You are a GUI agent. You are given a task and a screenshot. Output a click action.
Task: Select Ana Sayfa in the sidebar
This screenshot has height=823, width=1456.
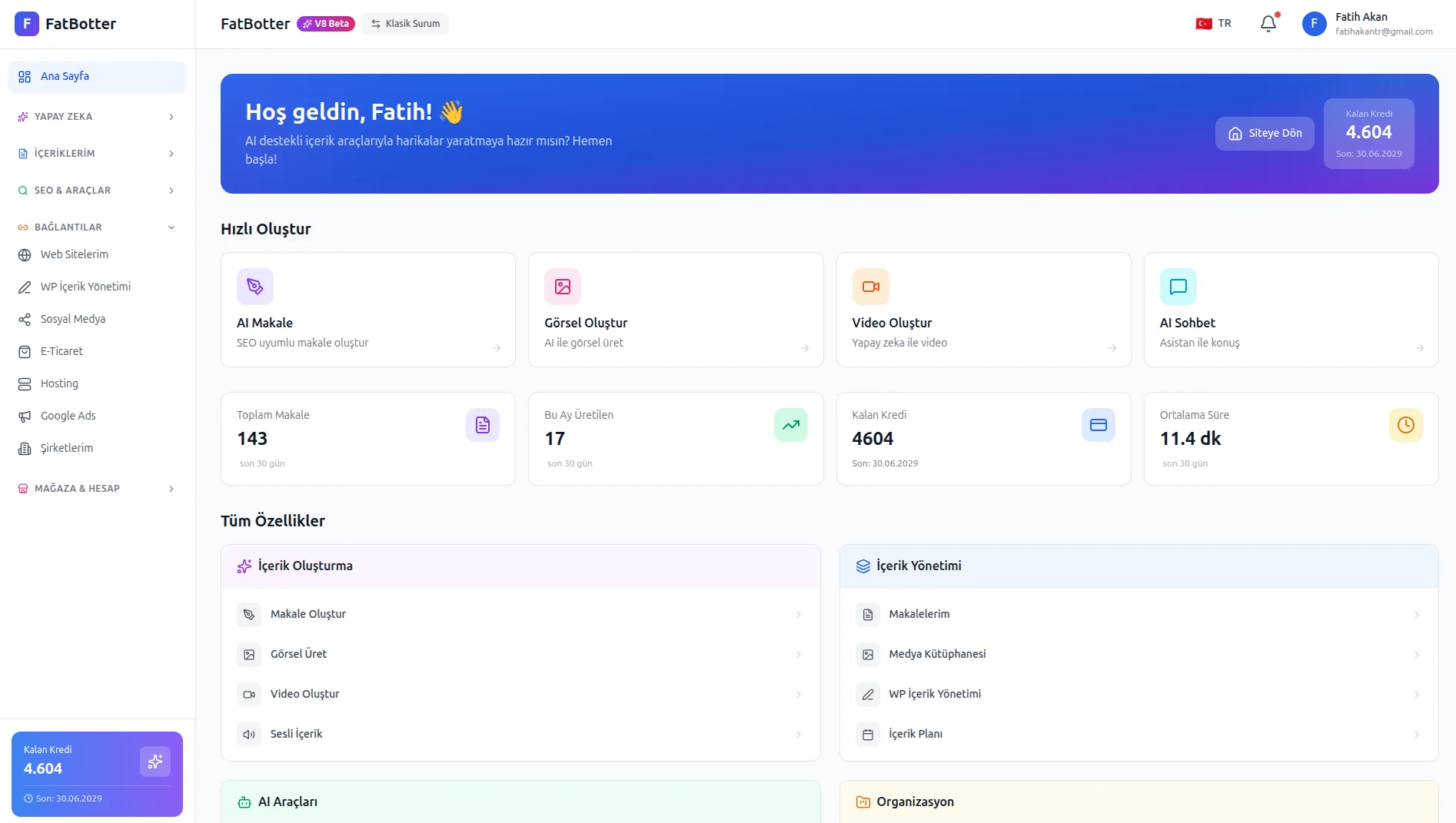pos(97,77)
